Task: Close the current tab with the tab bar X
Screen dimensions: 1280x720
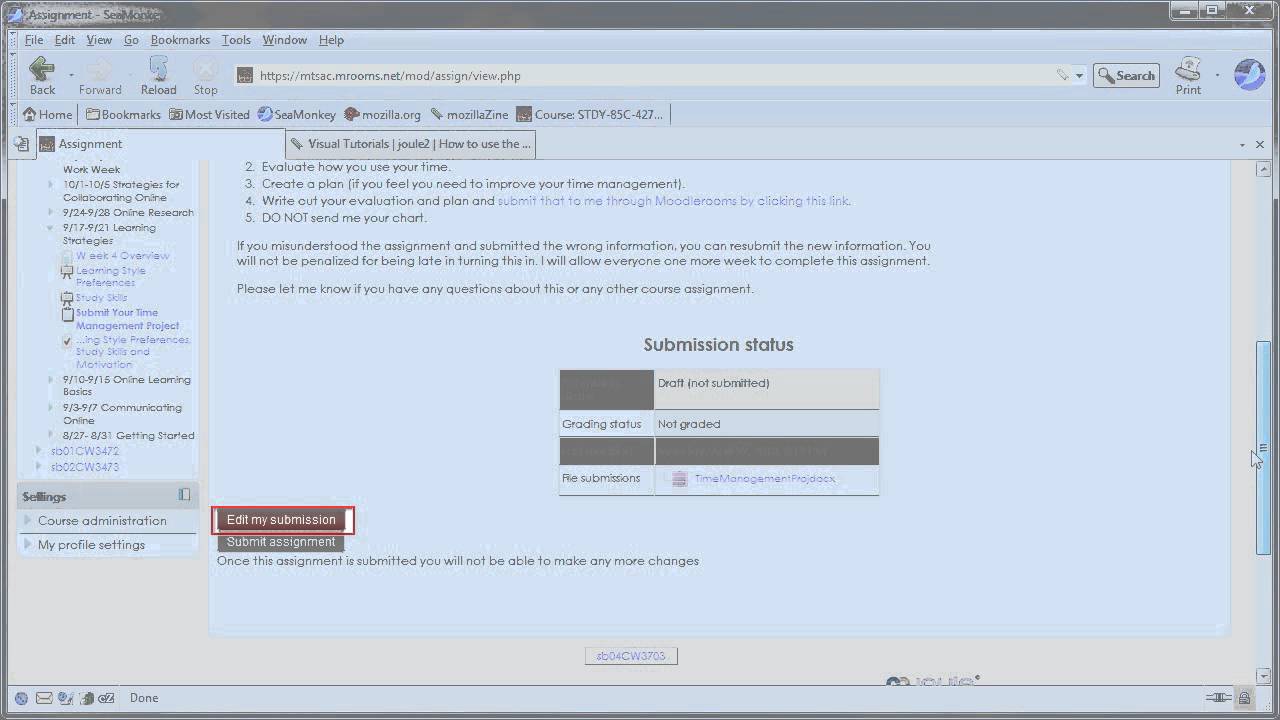Action: 1260,144
